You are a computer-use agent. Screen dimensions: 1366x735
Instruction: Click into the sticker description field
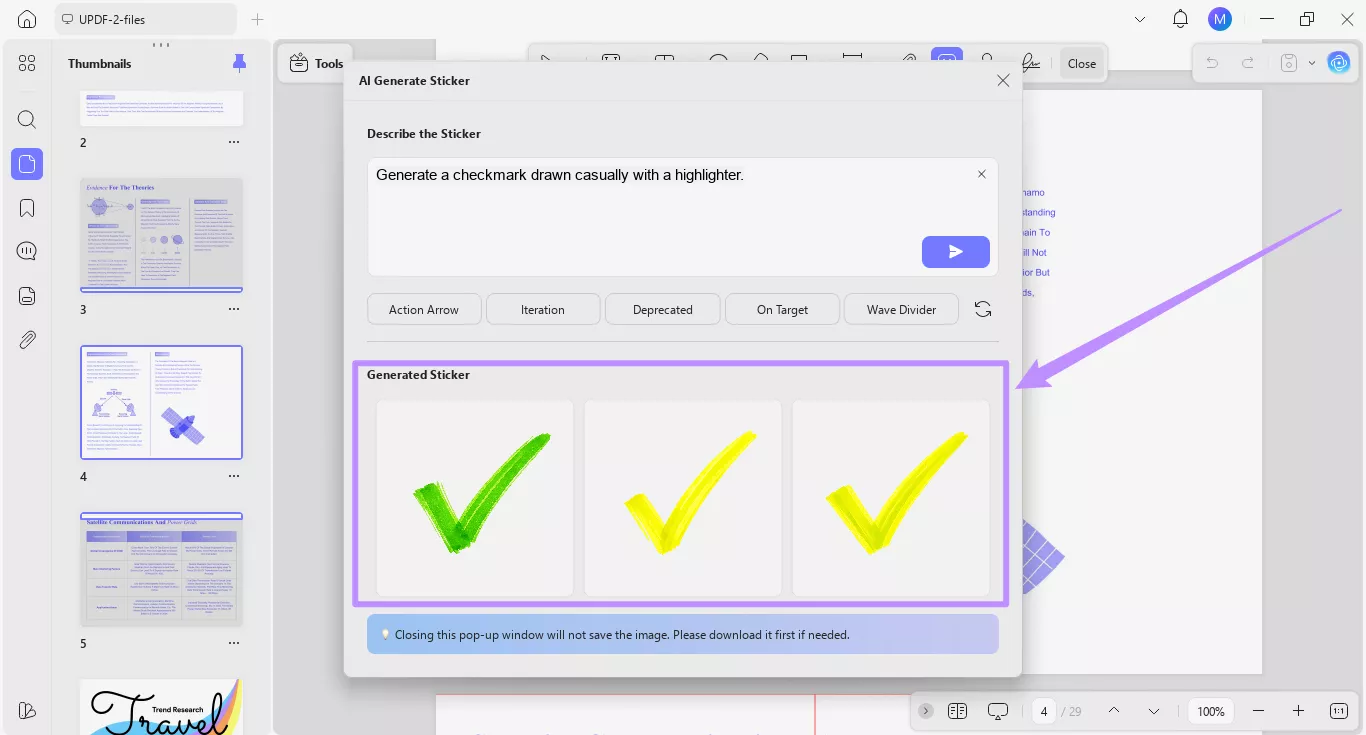tap(682, 216)
